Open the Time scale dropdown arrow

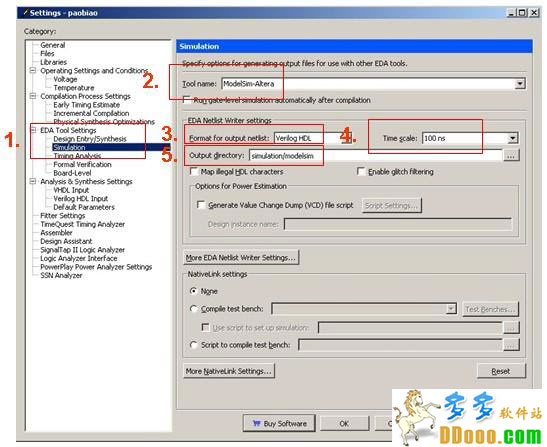click(x=512, y=138)
